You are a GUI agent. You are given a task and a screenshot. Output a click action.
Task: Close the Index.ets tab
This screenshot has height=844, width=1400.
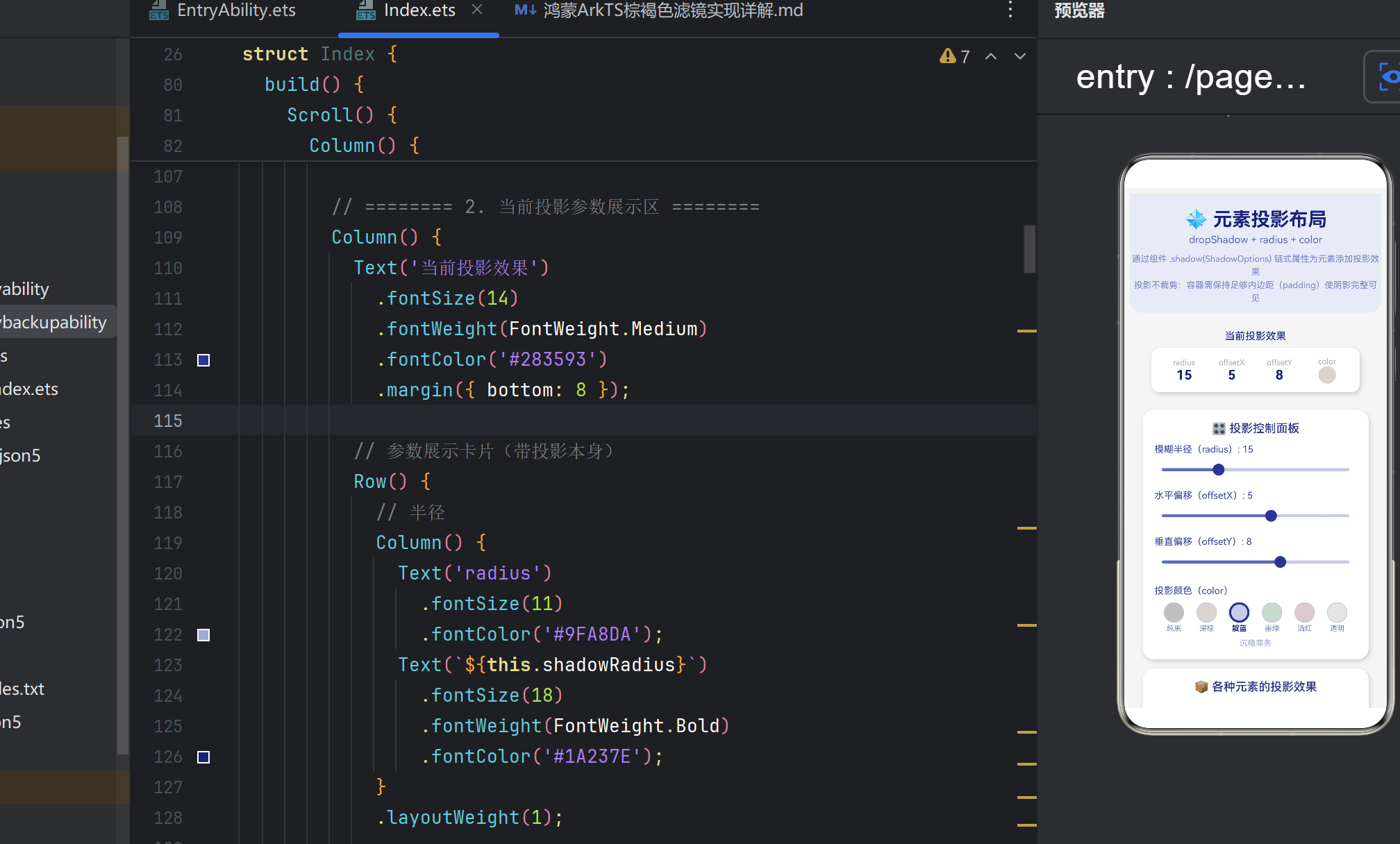[x=476, y=10]
